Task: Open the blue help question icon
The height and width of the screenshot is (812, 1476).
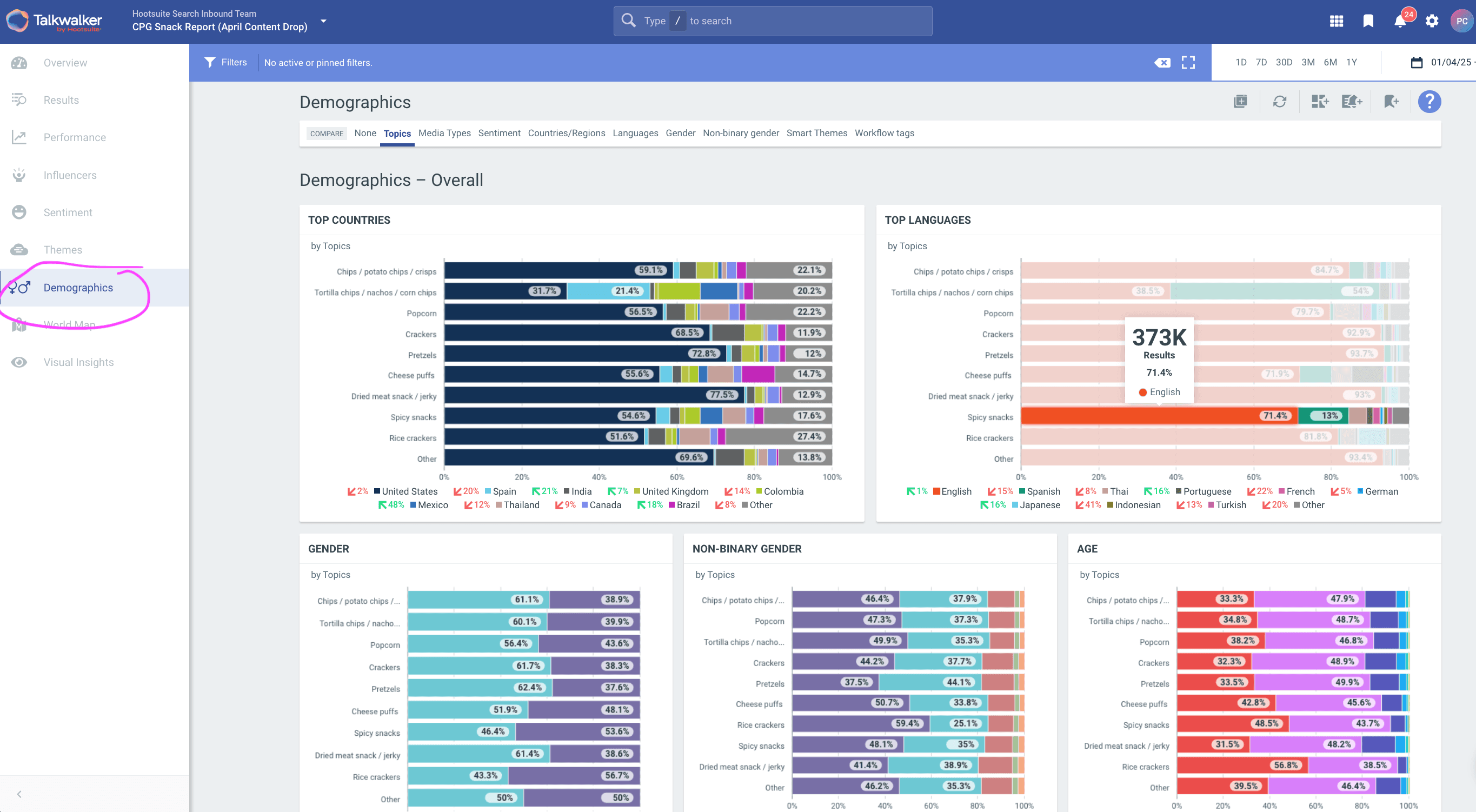Action: coord(1429,102)
